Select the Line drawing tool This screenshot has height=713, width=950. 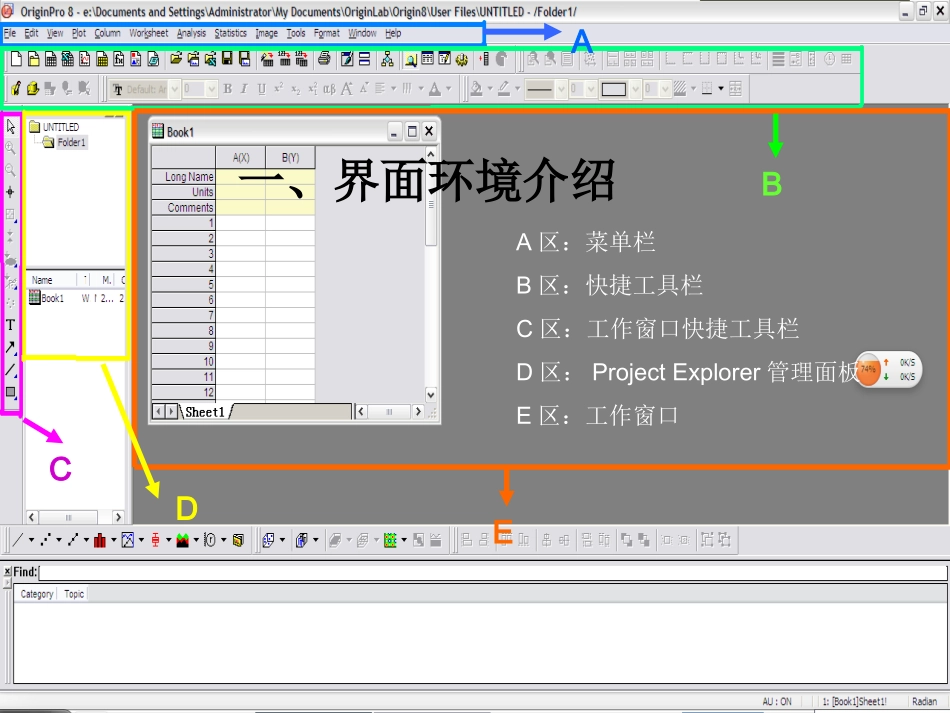(10, 370)
